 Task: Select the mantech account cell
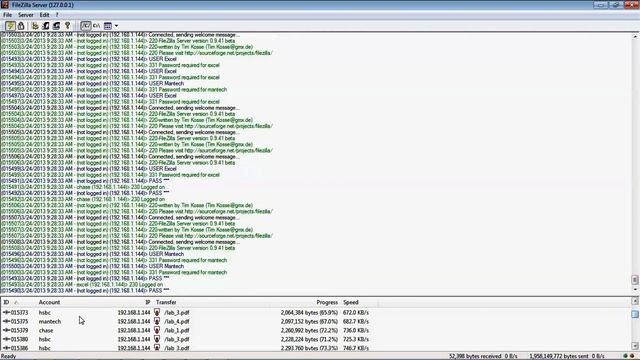point(50,322)
